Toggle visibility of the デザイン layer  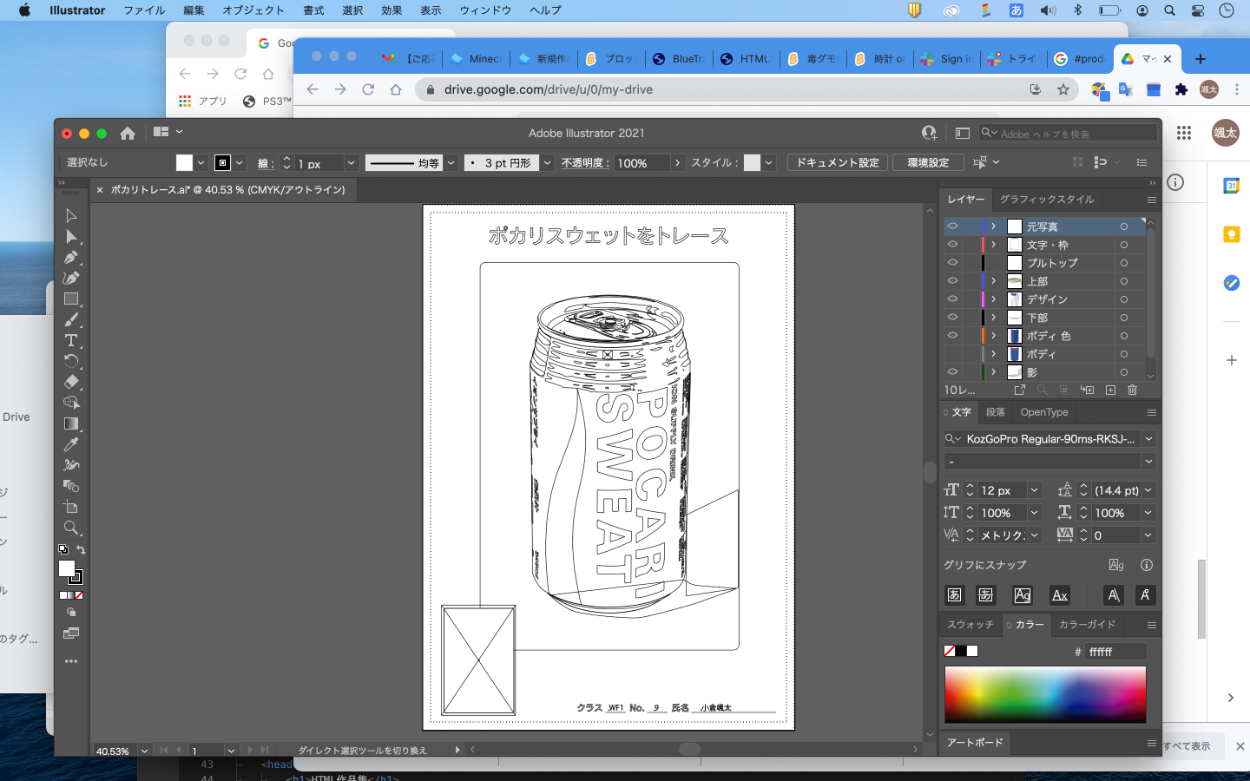(x=952, y=299)
